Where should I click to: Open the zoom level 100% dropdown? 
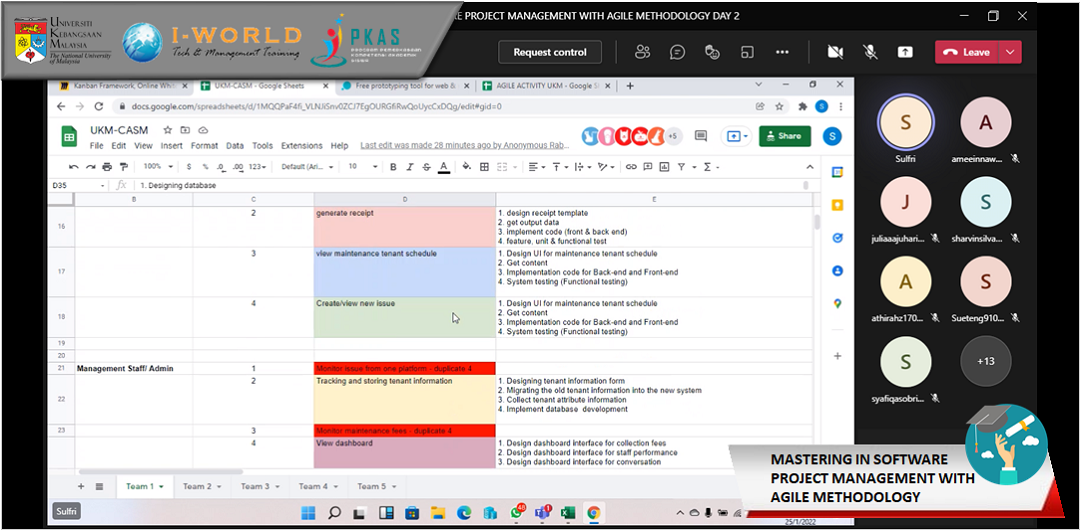tap(156, 167)
